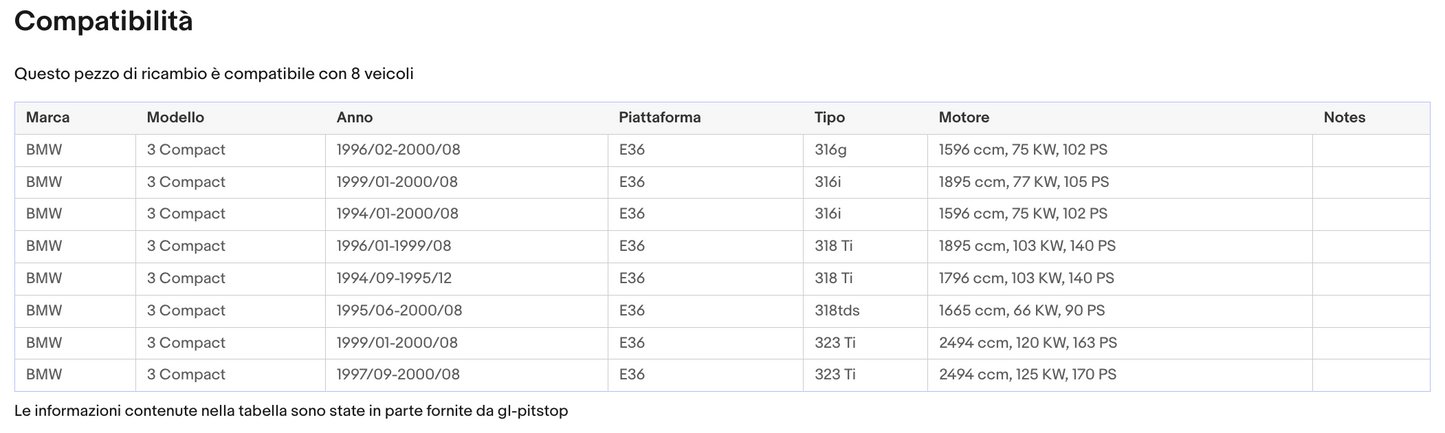This screenshot has width=1445, height=433.
Task: Click the Piattaforma column header
Action: point(660,118)
